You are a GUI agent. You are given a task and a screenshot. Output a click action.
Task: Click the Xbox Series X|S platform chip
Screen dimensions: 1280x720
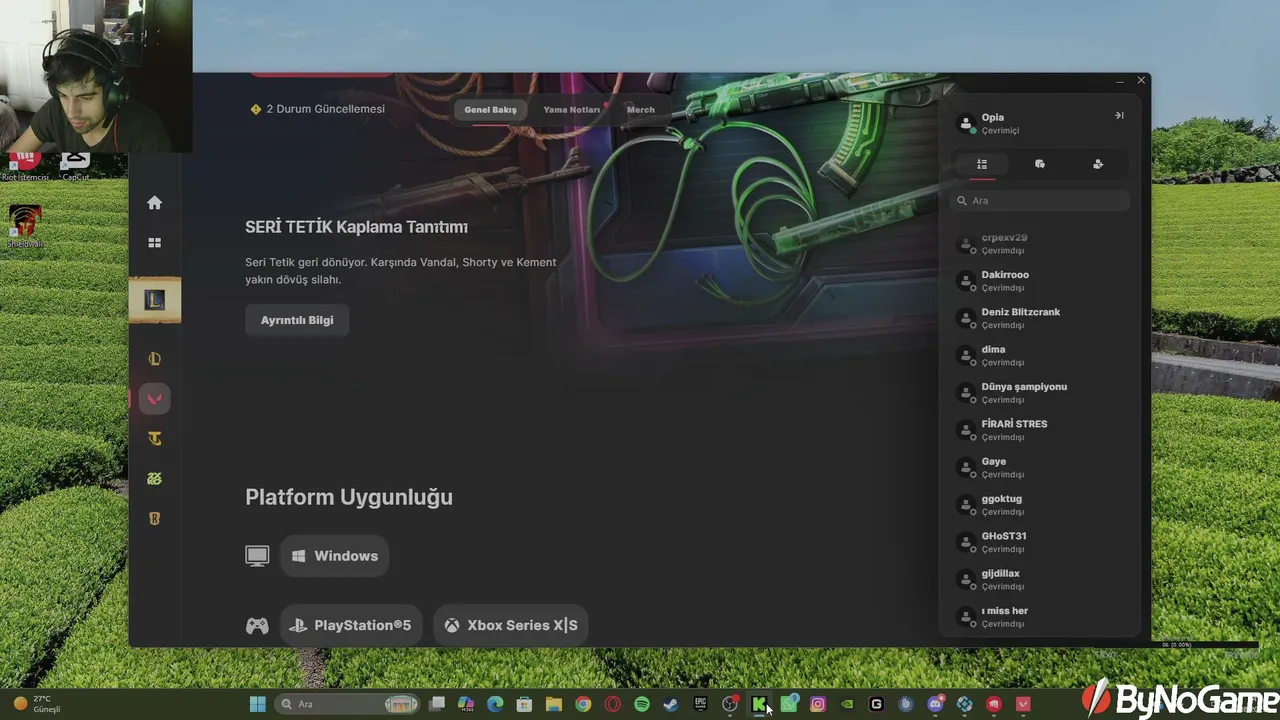click(x=511, y=625)
